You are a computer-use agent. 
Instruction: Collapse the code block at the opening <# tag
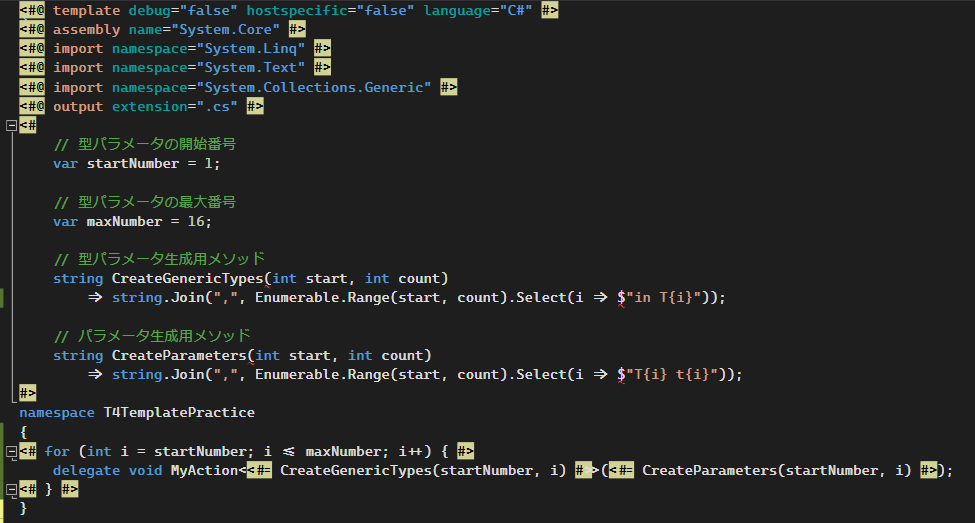click(x=11, y=126)
